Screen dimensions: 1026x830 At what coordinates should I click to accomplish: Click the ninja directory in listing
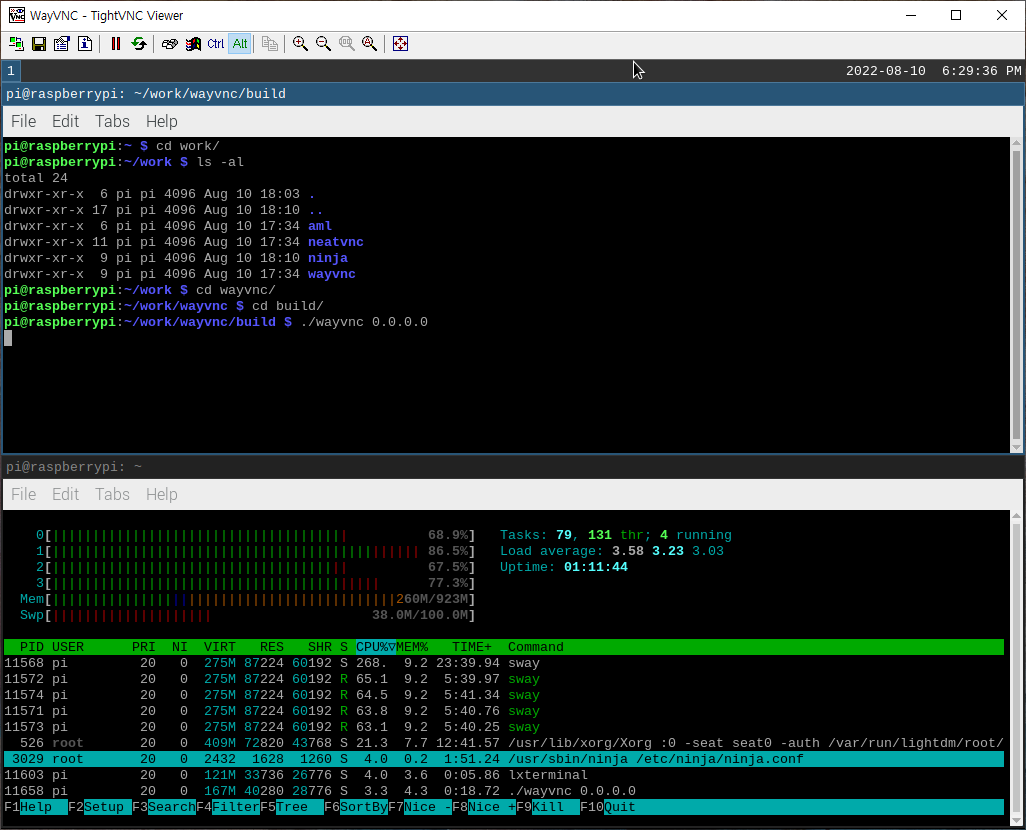click(x=328, y=258)
